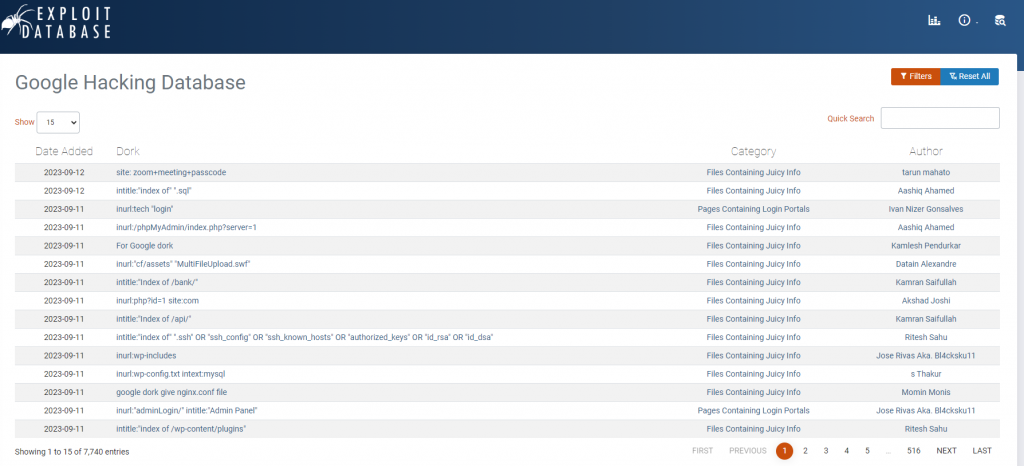Click category of zoom+meeting+passcode row
1024x466 pixels.
tap(754, 172)
